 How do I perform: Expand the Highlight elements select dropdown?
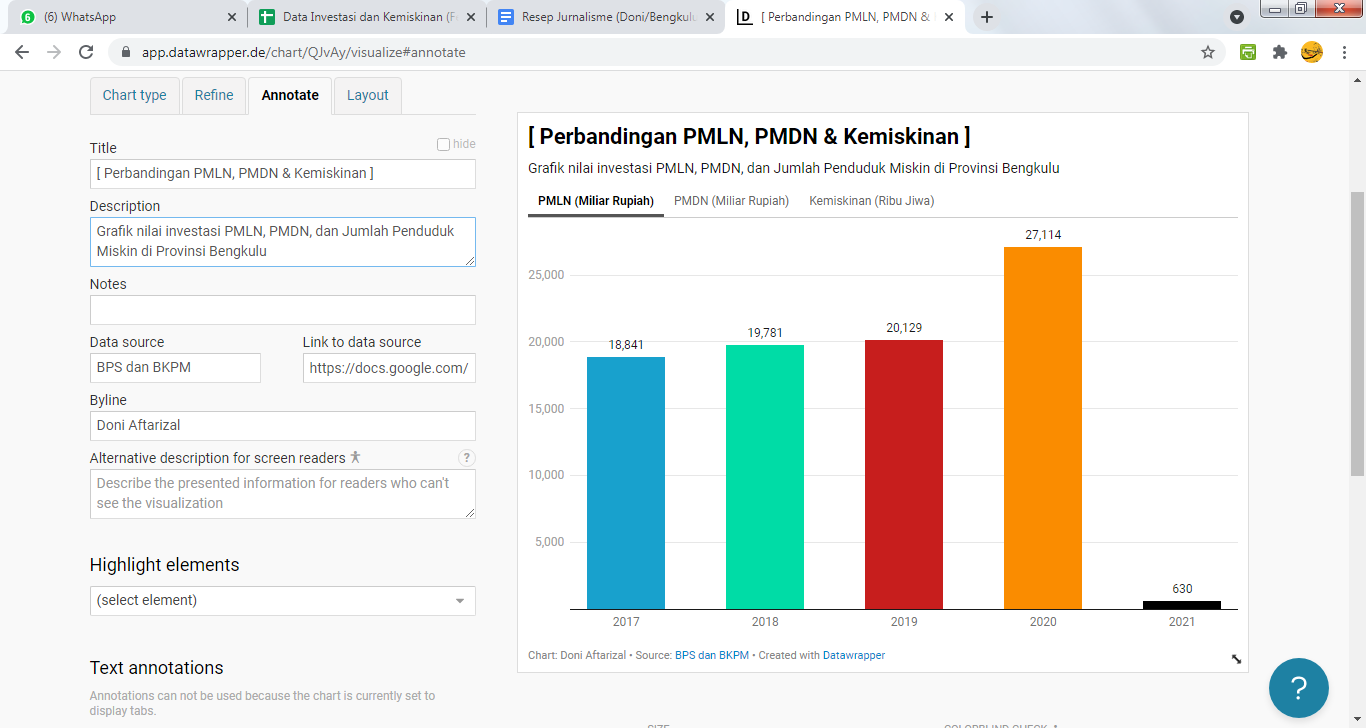click(282, 601)
